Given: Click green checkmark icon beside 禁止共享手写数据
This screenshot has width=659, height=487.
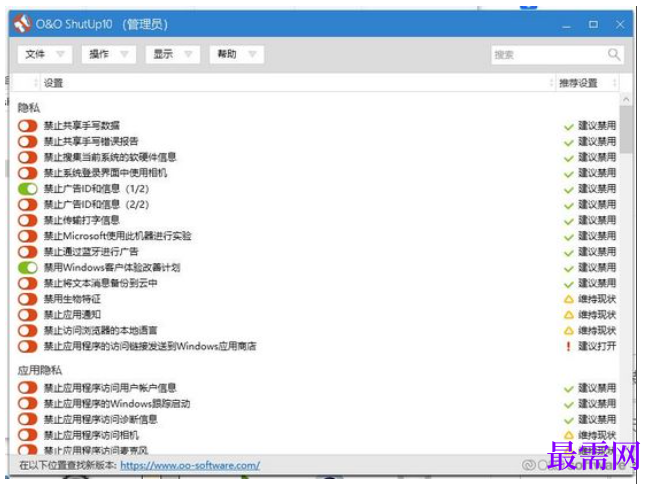Looking at the screenshot, I should [x=569, y=126].
